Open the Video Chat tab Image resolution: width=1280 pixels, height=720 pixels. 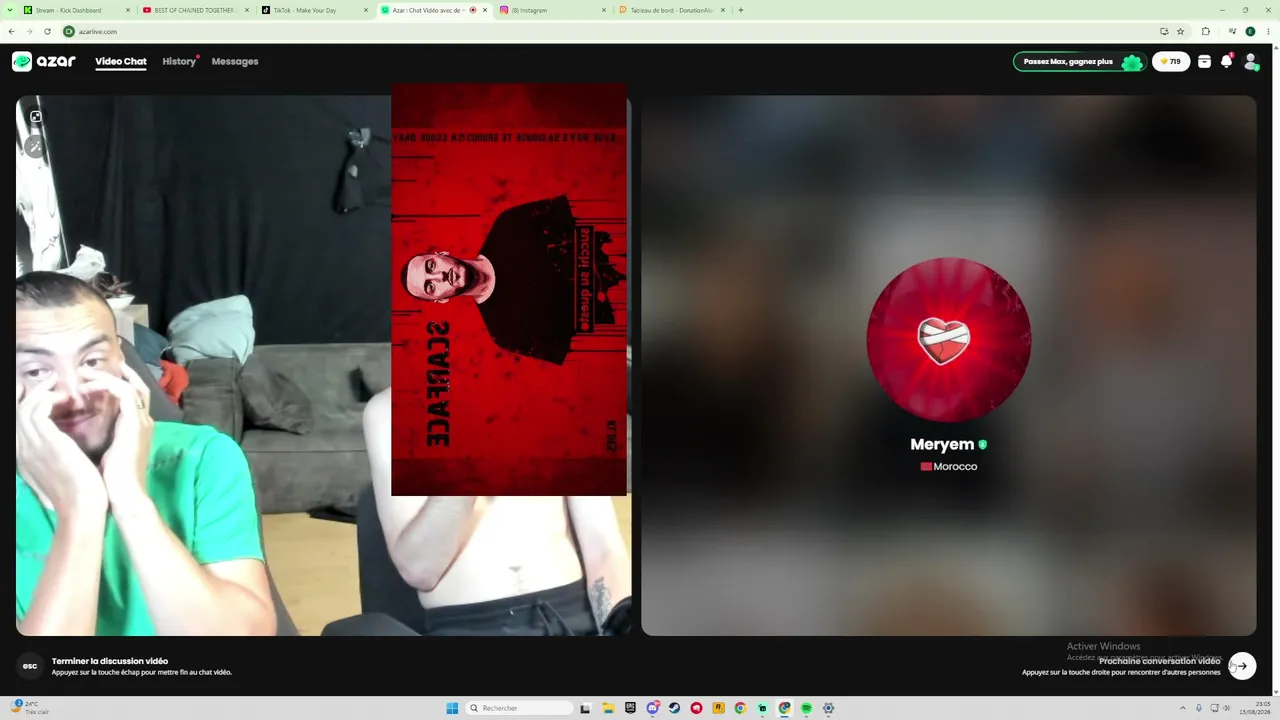(121, 62)
